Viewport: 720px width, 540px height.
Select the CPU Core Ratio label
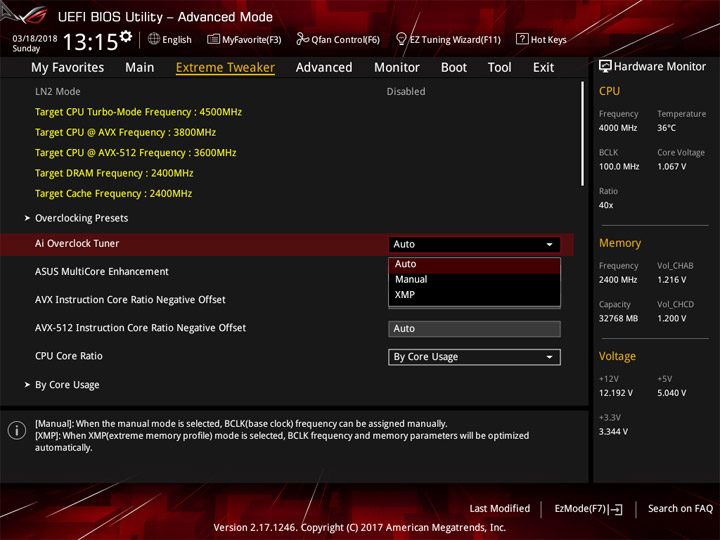click(x=68, y=356)
